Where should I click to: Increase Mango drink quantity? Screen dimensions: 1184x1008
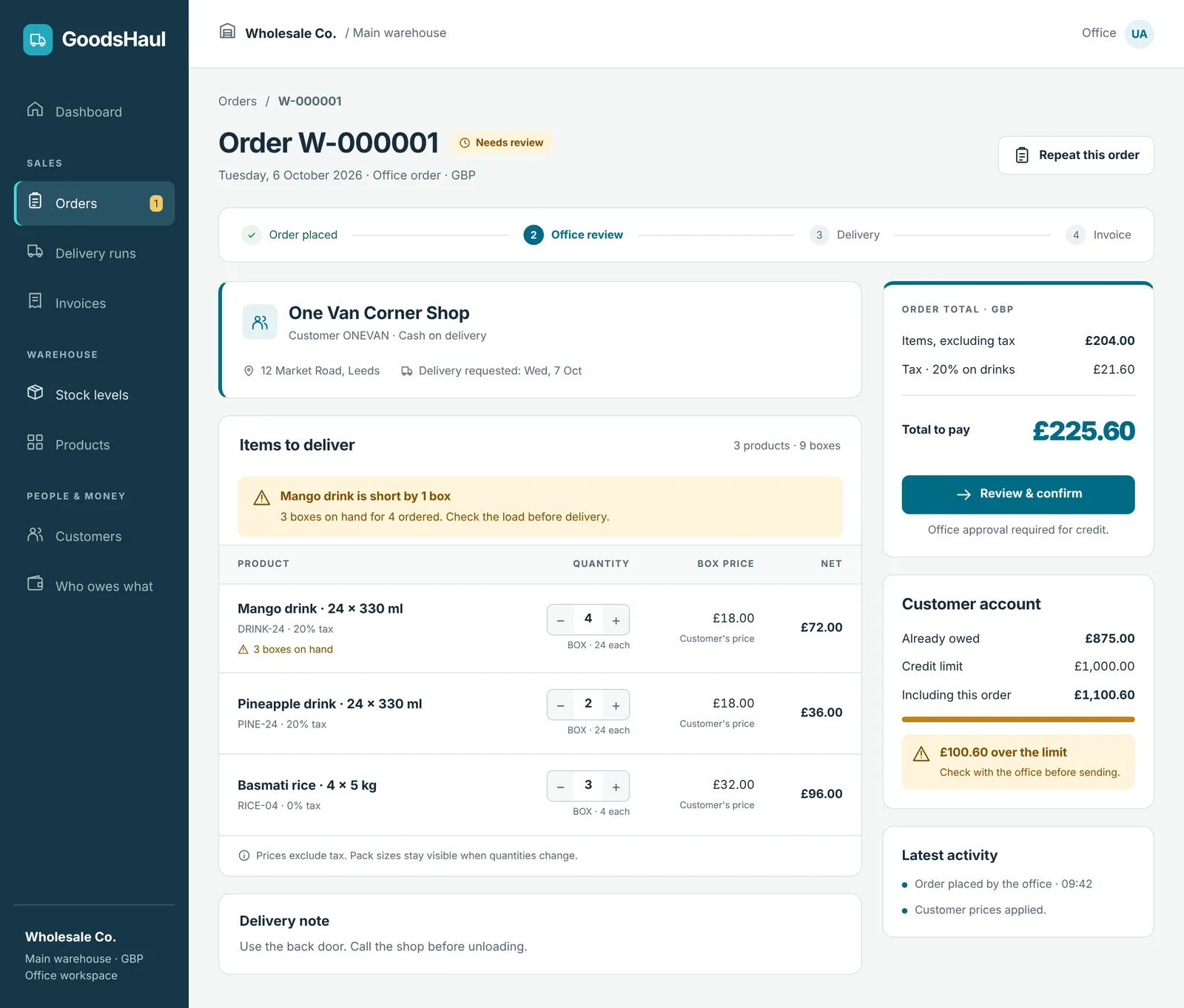coord(616,620)
